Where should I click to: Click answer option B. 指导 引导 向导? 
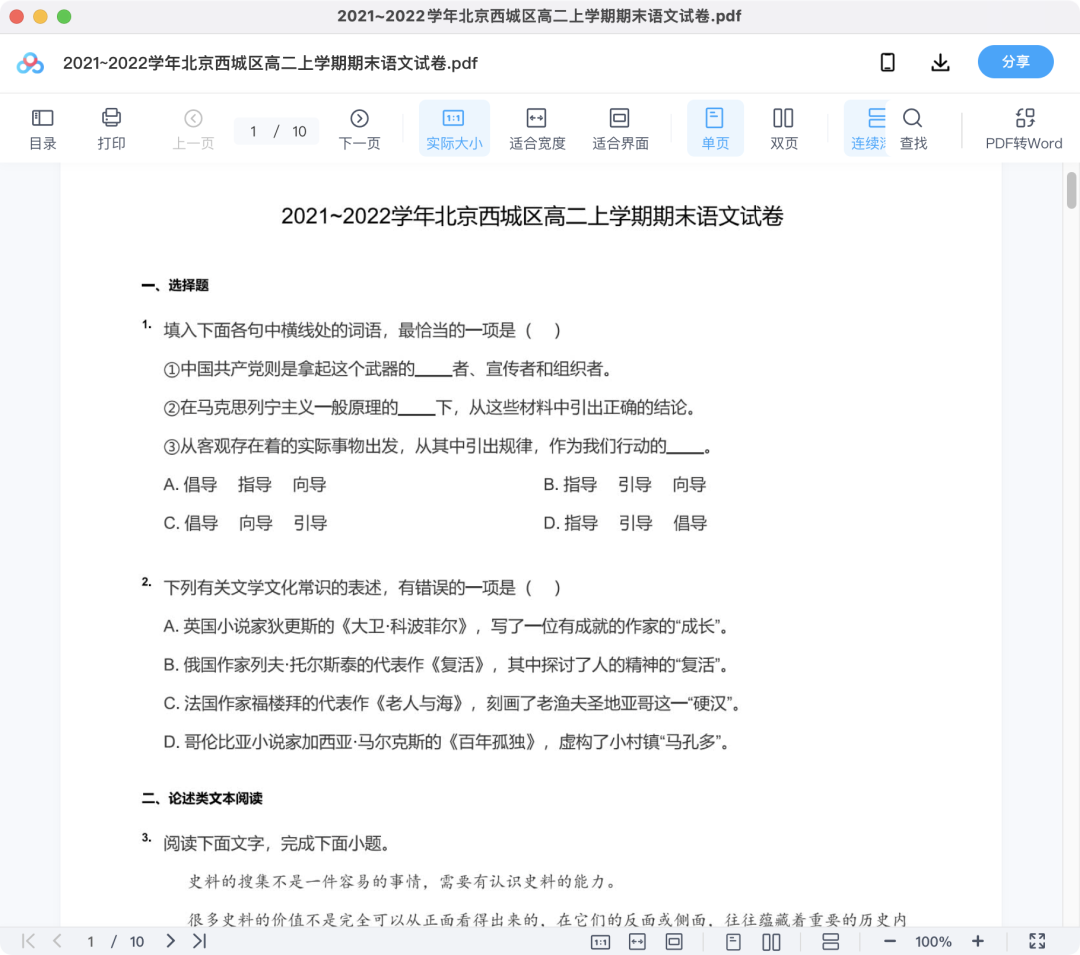click(x=625, y=485)
